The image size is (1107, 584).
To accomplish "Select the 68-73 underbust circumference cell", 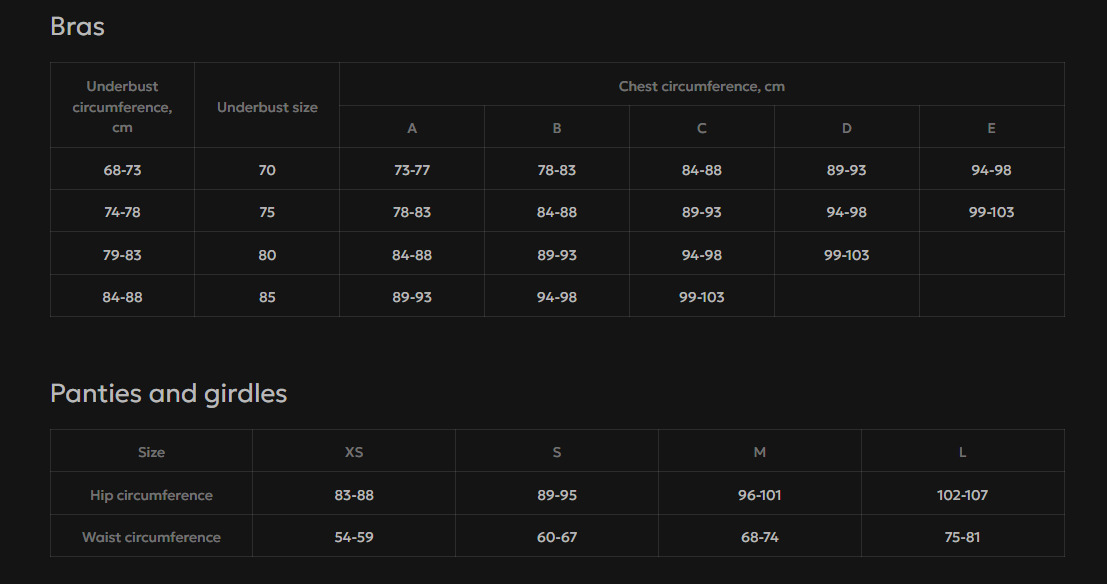I will pyautogui.click(x=122, y=169).
